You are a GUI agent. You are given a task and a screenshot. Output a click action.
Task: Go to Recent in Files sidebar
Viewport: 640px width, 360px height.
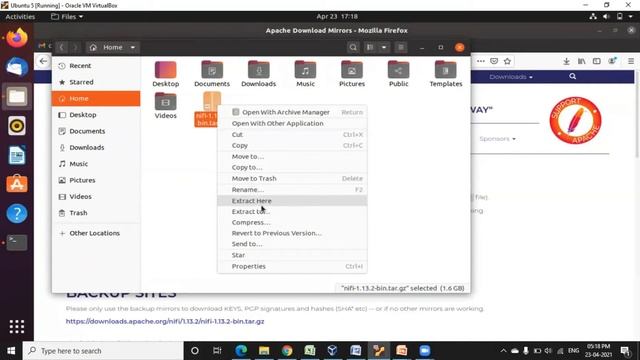click(96, 66)
